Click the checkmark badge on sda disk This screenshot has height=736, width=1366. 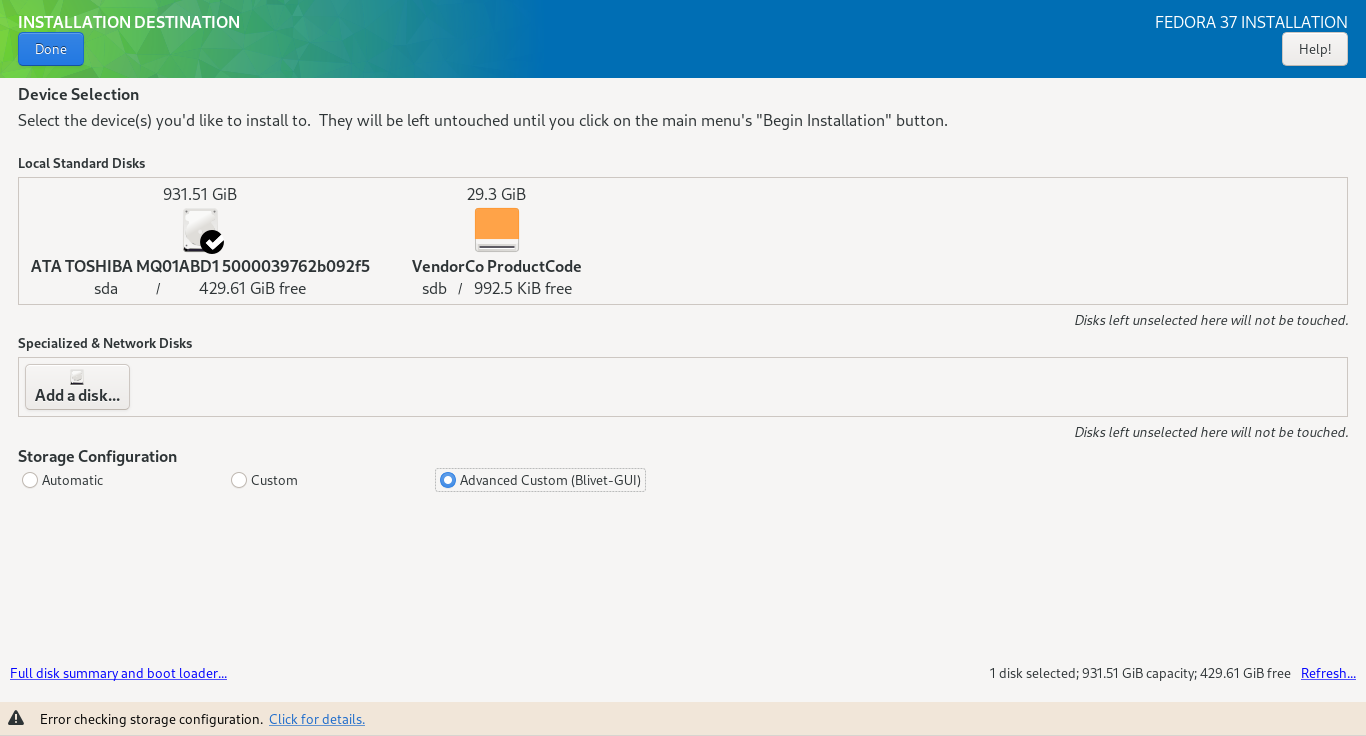tap(212, 242)
